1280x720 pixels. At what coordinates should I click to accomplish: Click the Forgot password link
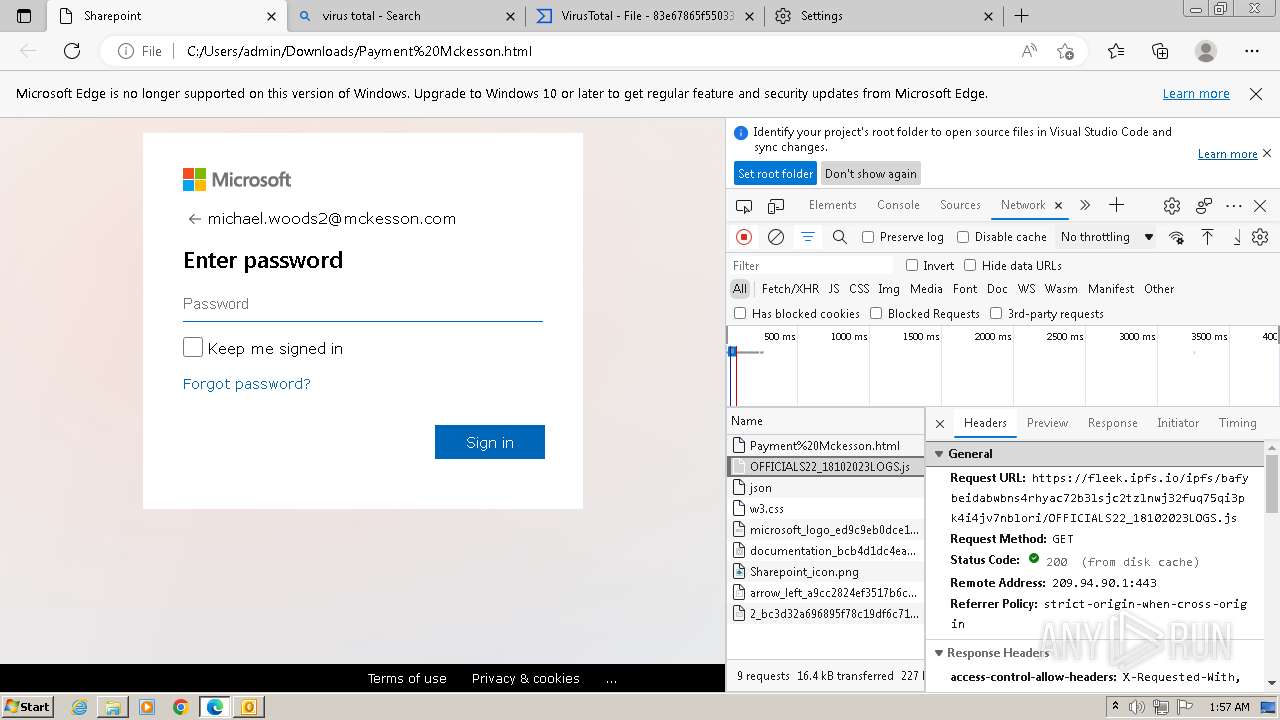click(247, 384)
